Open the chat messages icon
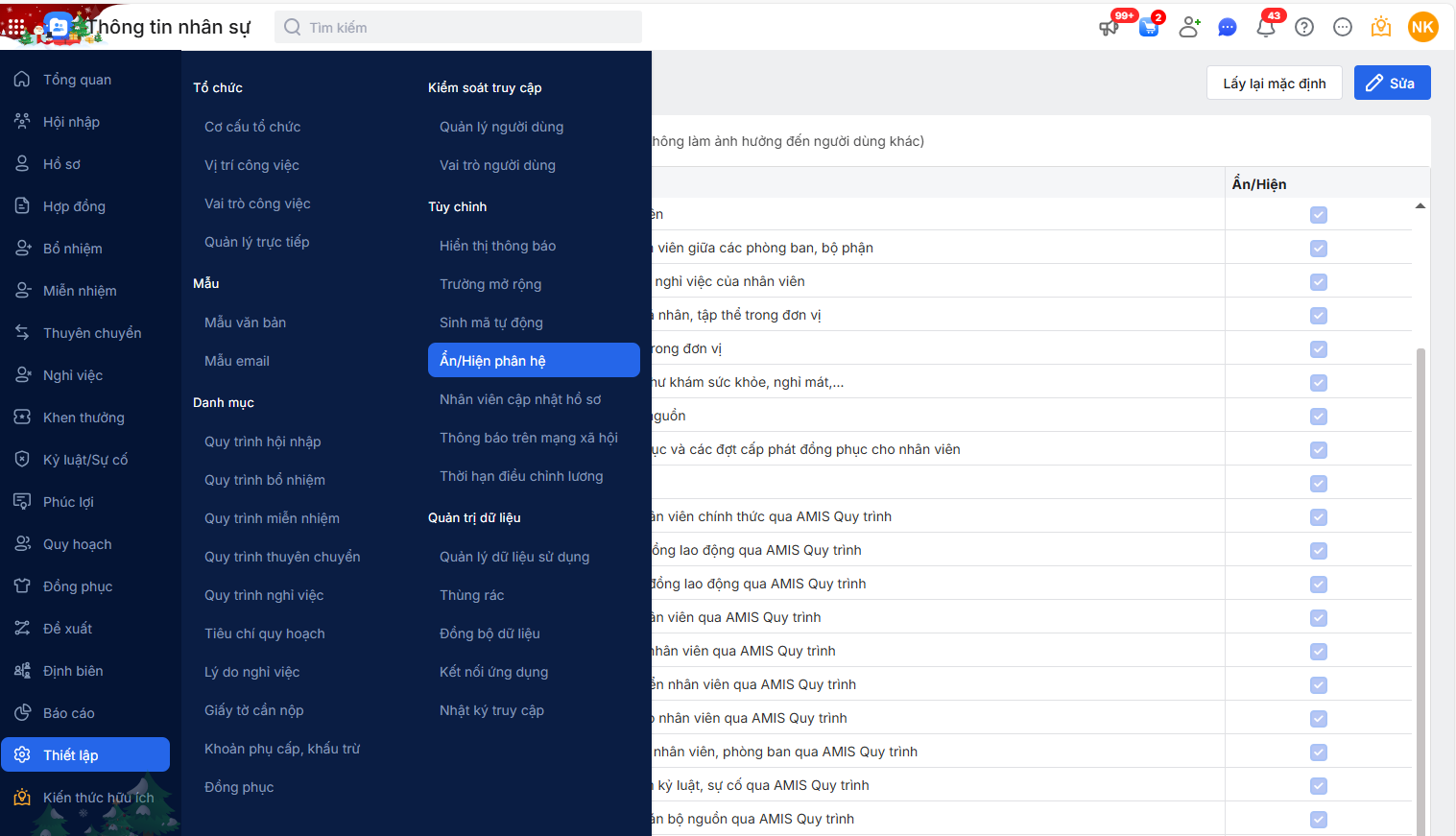The height and width of the screenshot is (836, 1456). 1228,27
